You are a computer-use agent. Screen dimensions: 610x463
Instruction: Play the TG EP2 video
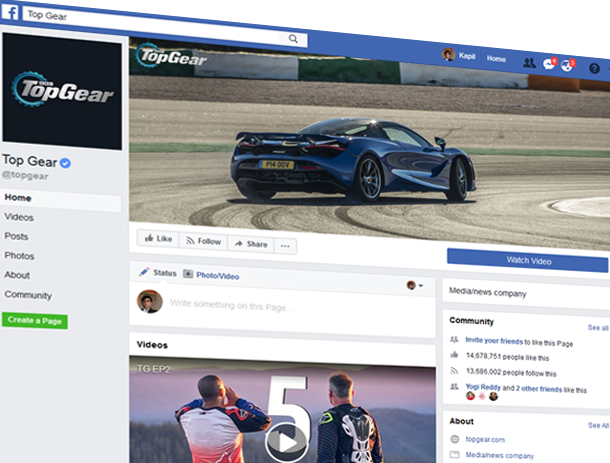[287, 442]
